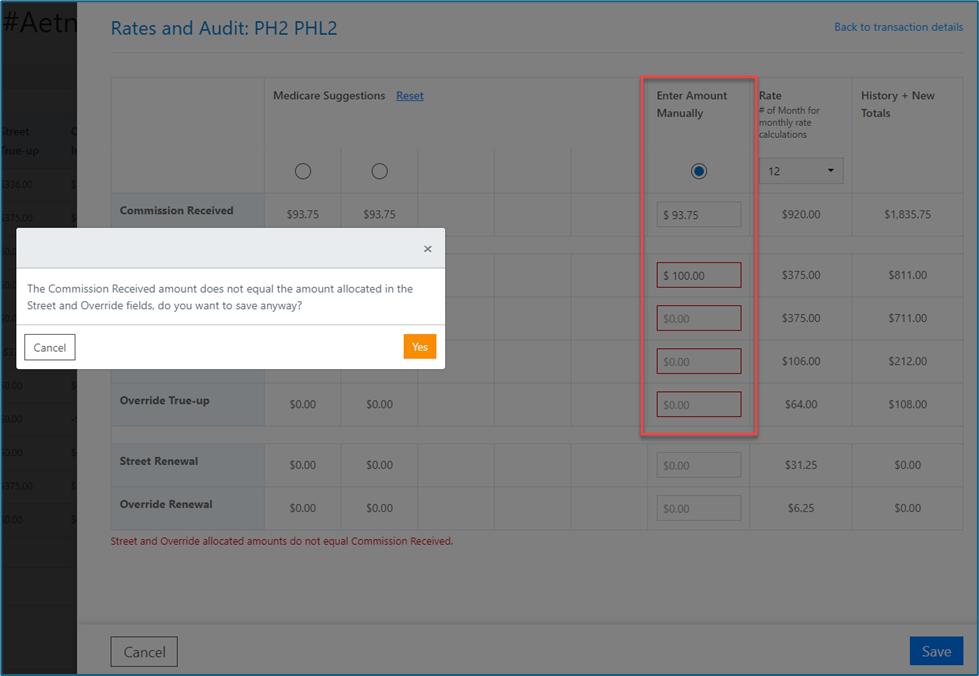979x676 pixels.
Task: Focus the manual amount field containing $100.00
Action: coord(699,275)
